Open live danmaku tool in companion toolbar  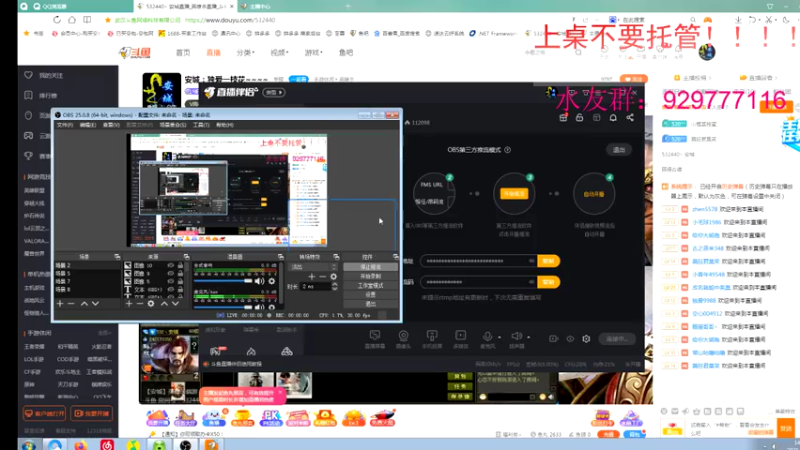tap(375, 339)
